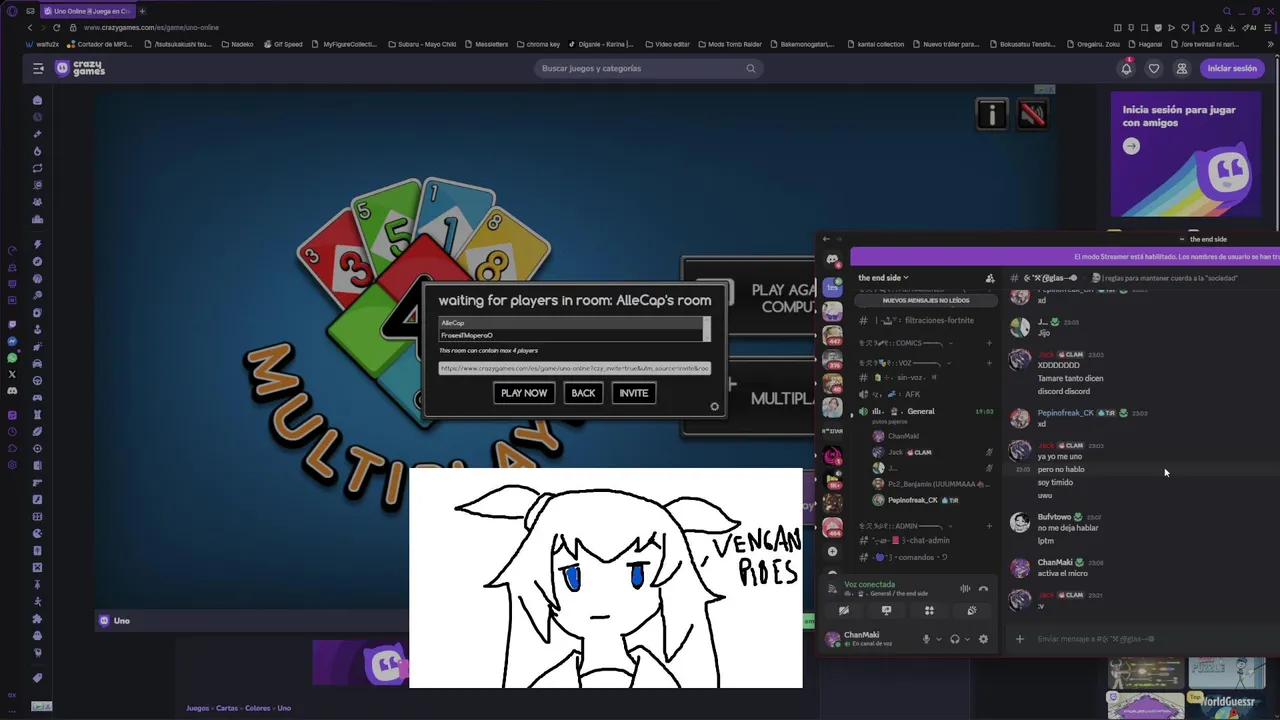Click the search magnifier icon
This screenshot has width=1280, height=720.
coord(750,68)
